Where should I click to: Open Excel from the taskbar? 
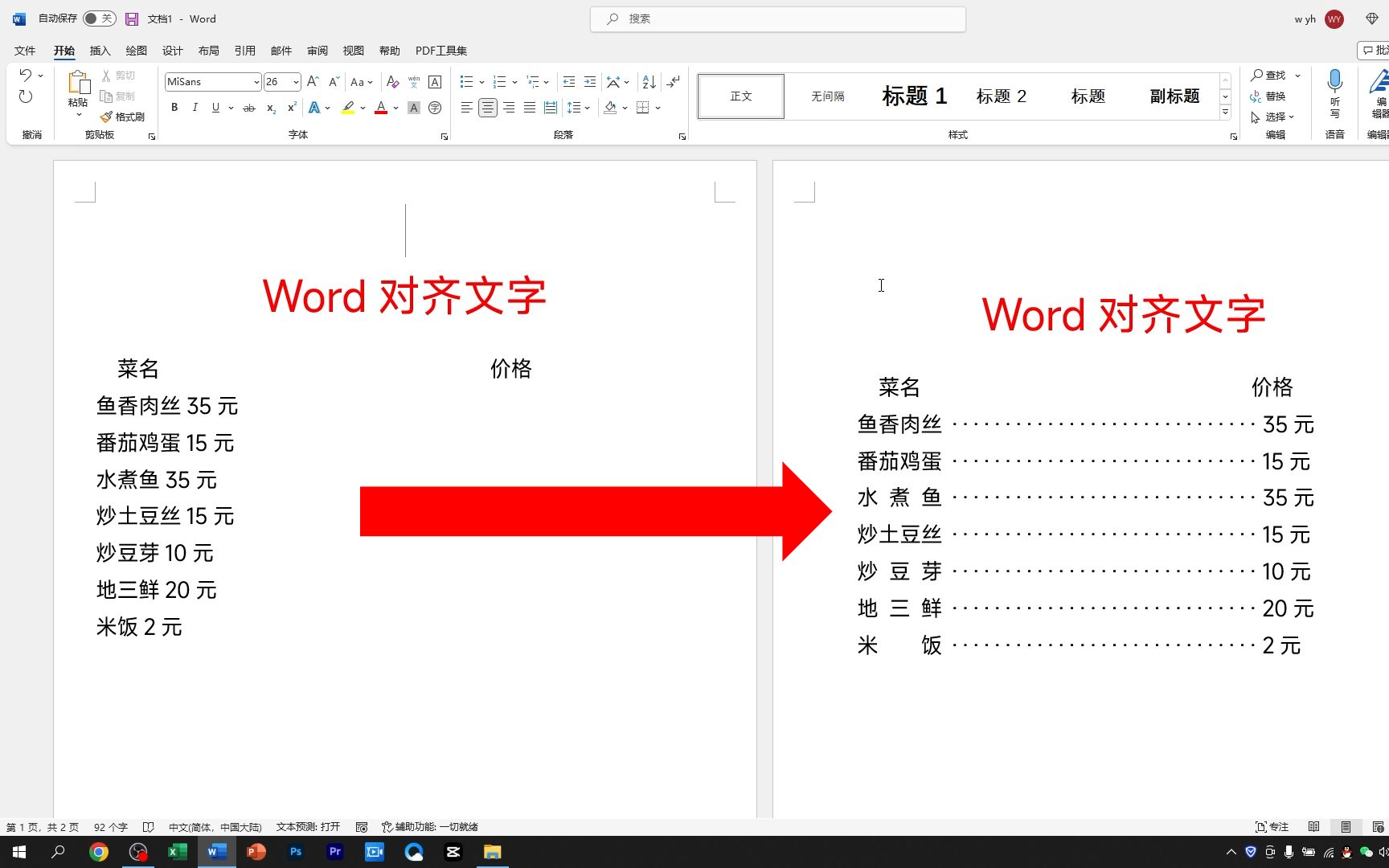tap(178, 851)
